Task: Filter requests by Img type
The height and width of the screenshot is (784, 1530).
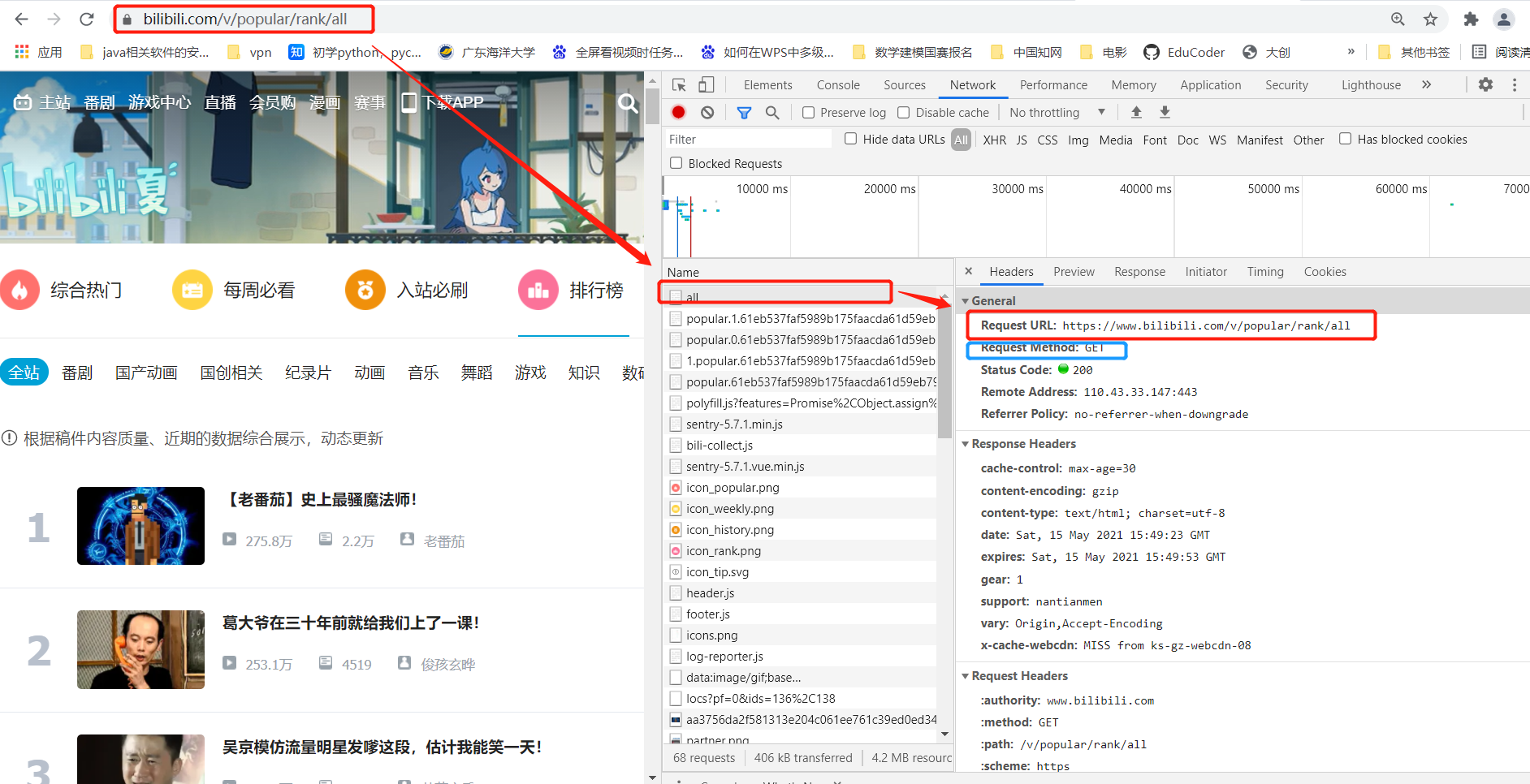Action: (x=1078, y=140)
